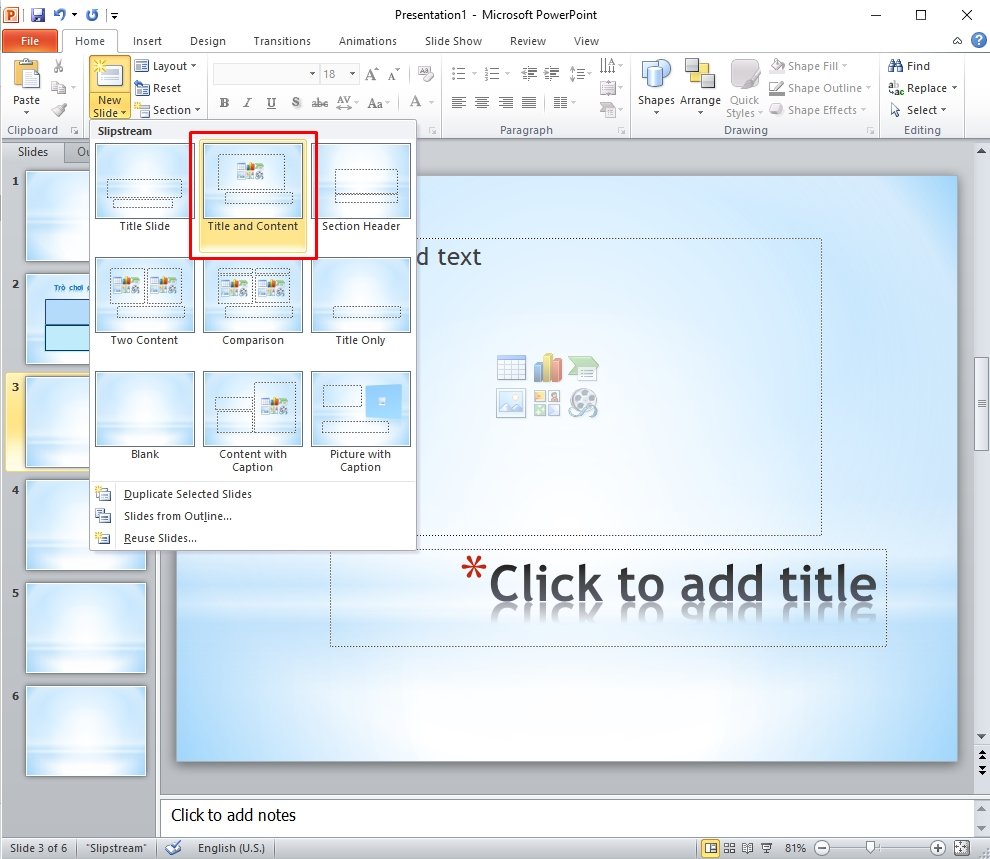Click Insert Picture icon in placeholder

click(511, 403)
